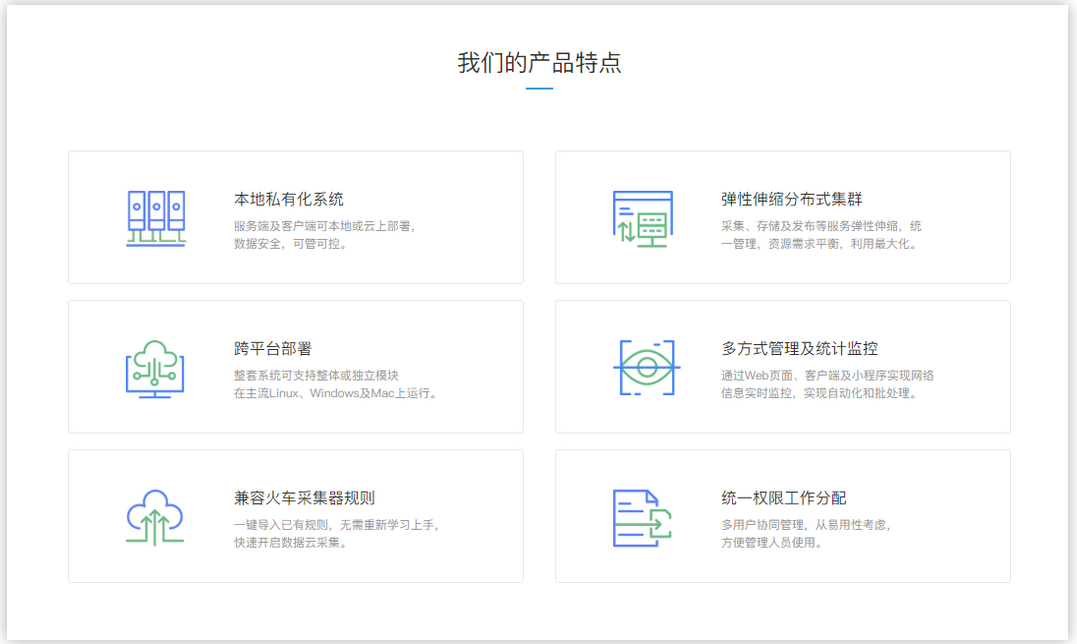Select the elastic scaling cluster icon
This screenshot has width=1077, height=644.
643,217
